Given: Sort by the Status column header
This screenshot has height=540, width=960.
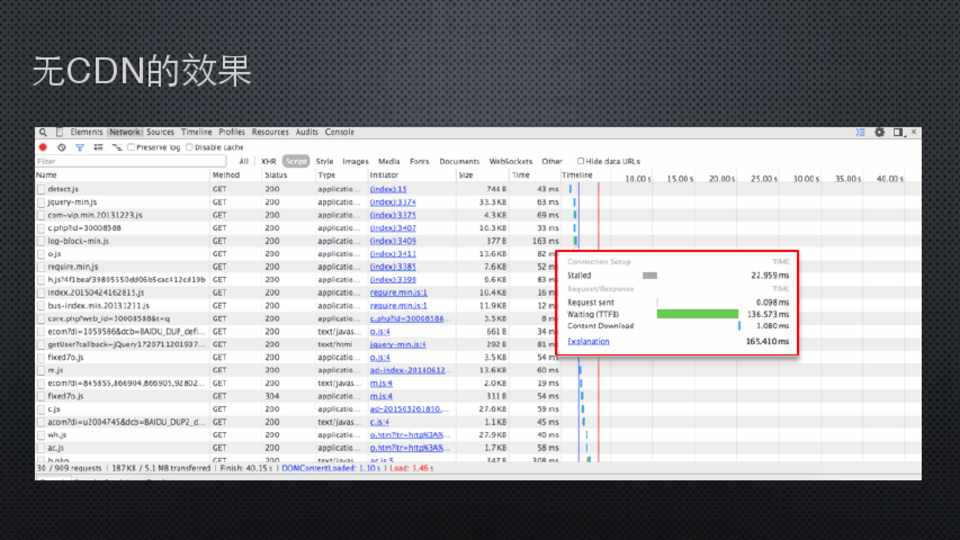Looking at the screenshot, I should click(x=276, y=175).
